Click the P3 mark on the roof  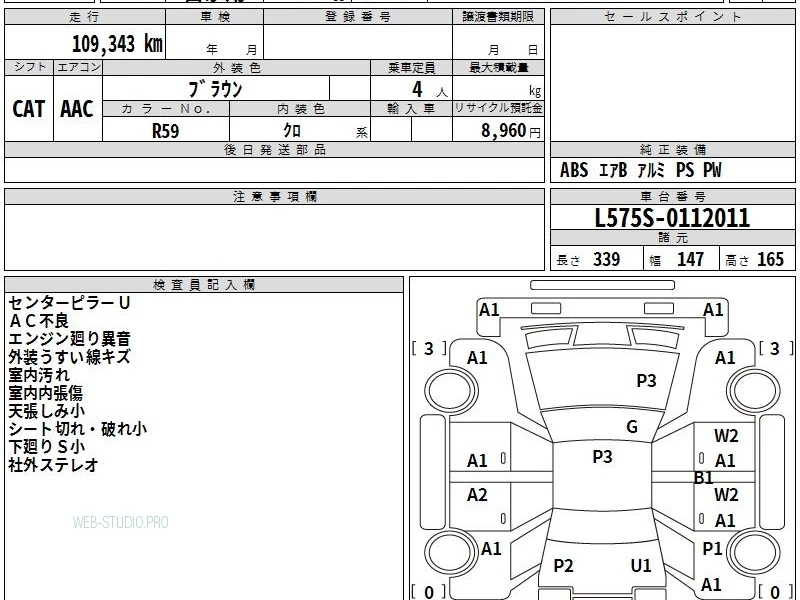[602, 457]
